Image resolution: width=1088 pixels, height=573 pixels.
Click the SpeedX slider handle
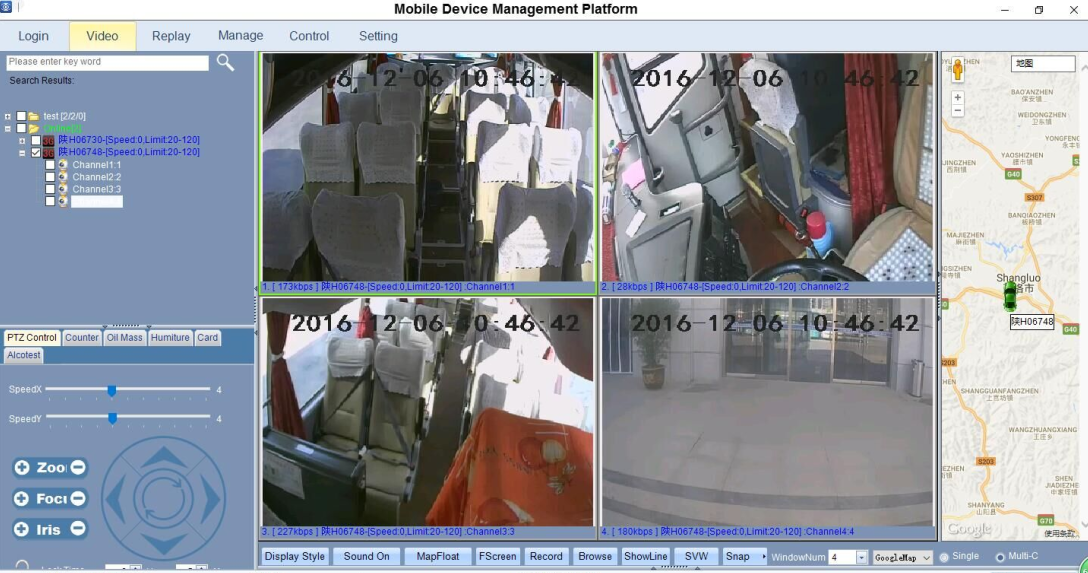click(x=112, y=390)
